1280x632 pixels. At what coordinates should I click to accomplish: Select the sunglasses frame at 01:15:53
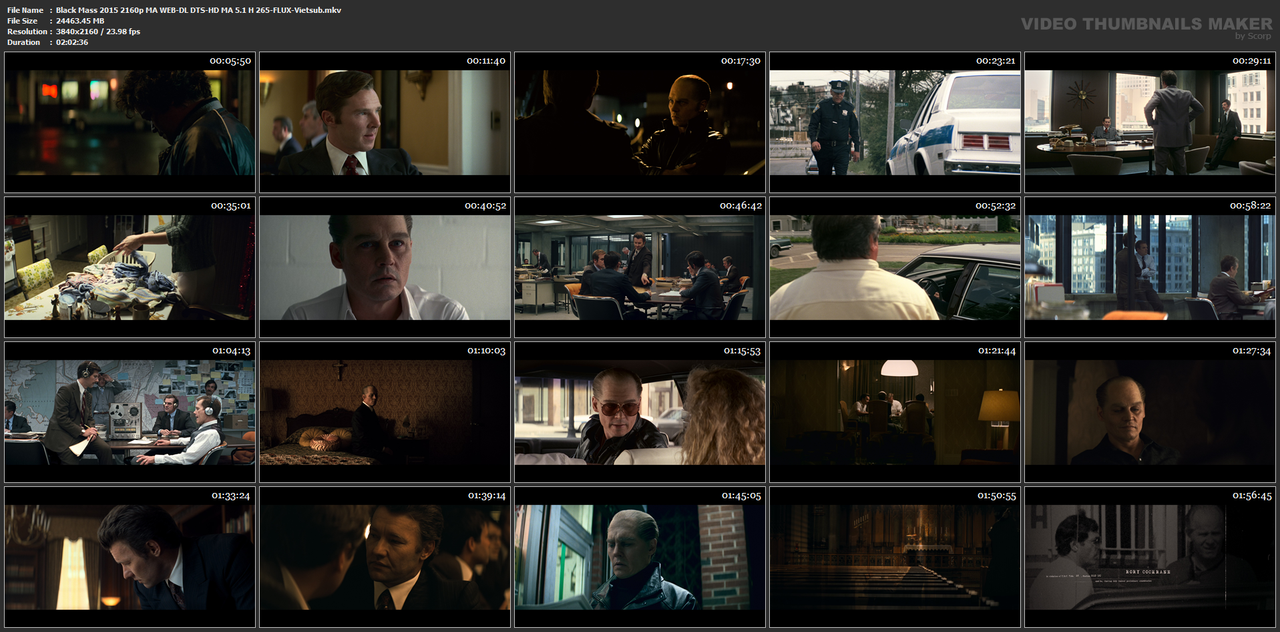point(640,412)
